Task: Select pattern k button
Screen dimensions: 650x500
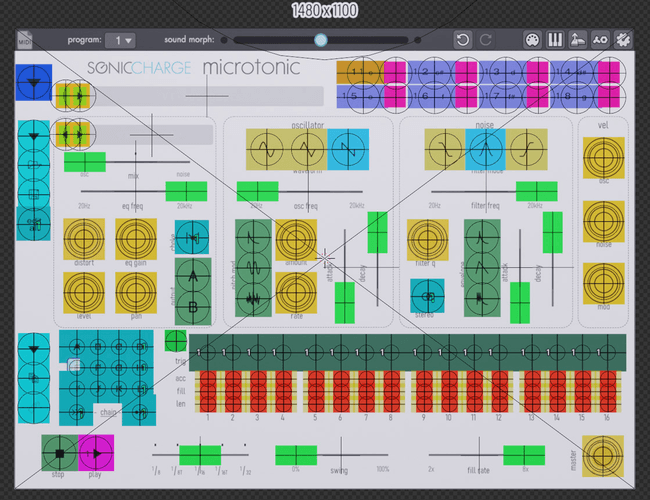Action: pos(119,389)
